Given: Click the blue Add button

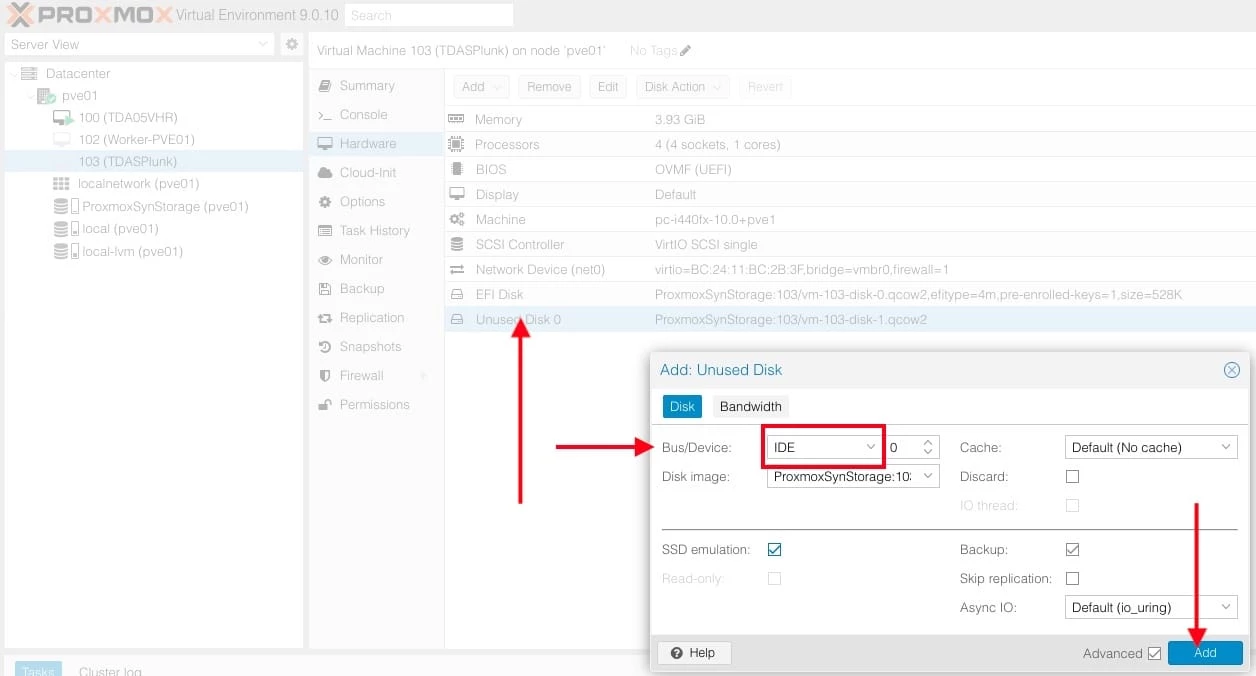Looking at the screenshot, I should click(x=1205, y=653).
